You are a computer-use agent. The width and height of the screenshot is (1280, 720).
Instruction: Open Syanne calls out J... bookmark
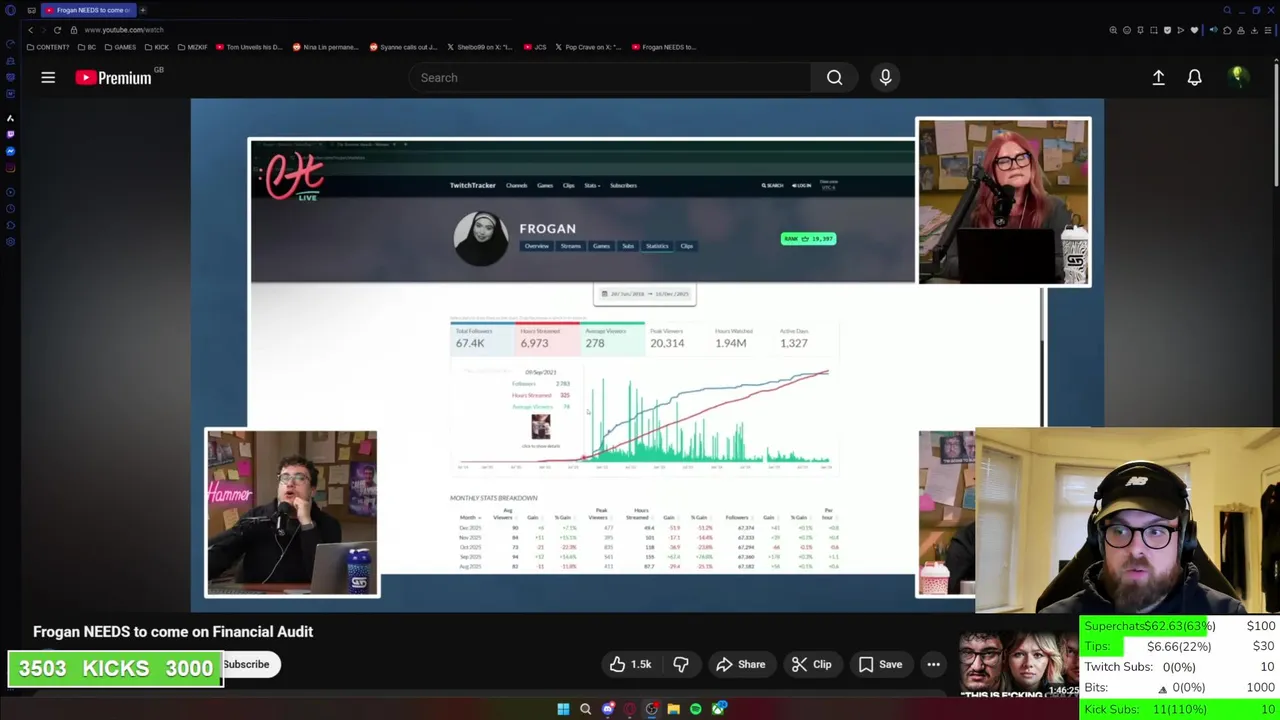[404, 47]
